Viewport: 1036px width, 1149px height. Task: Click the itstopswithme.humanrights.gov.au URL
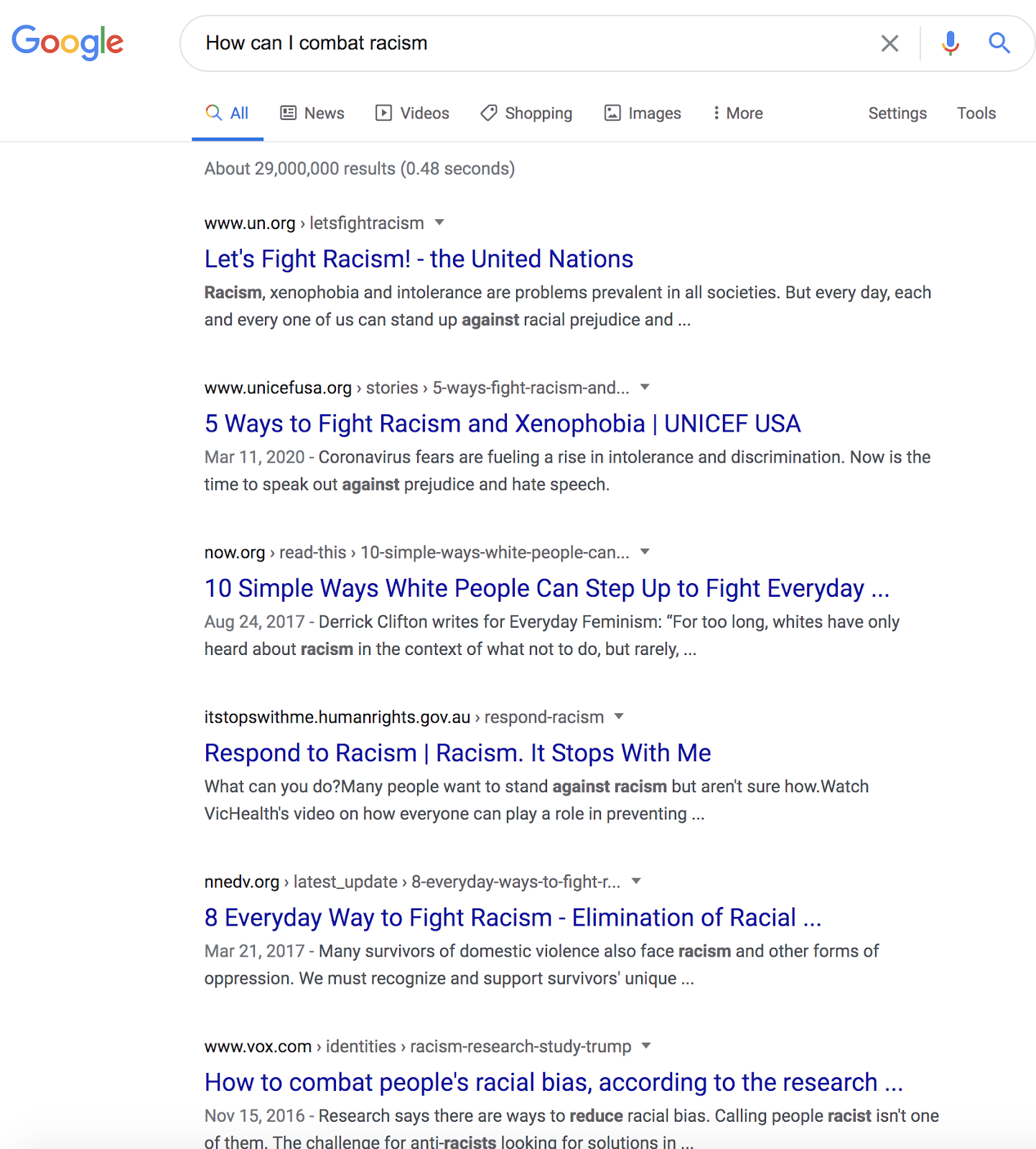click(403, 717)
